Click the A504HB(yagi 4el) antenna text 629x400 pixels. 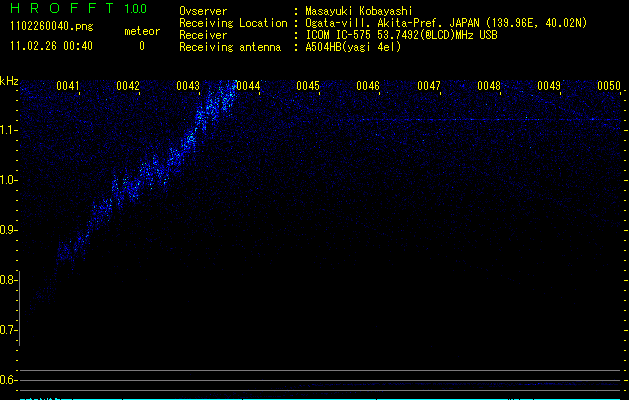353,47
